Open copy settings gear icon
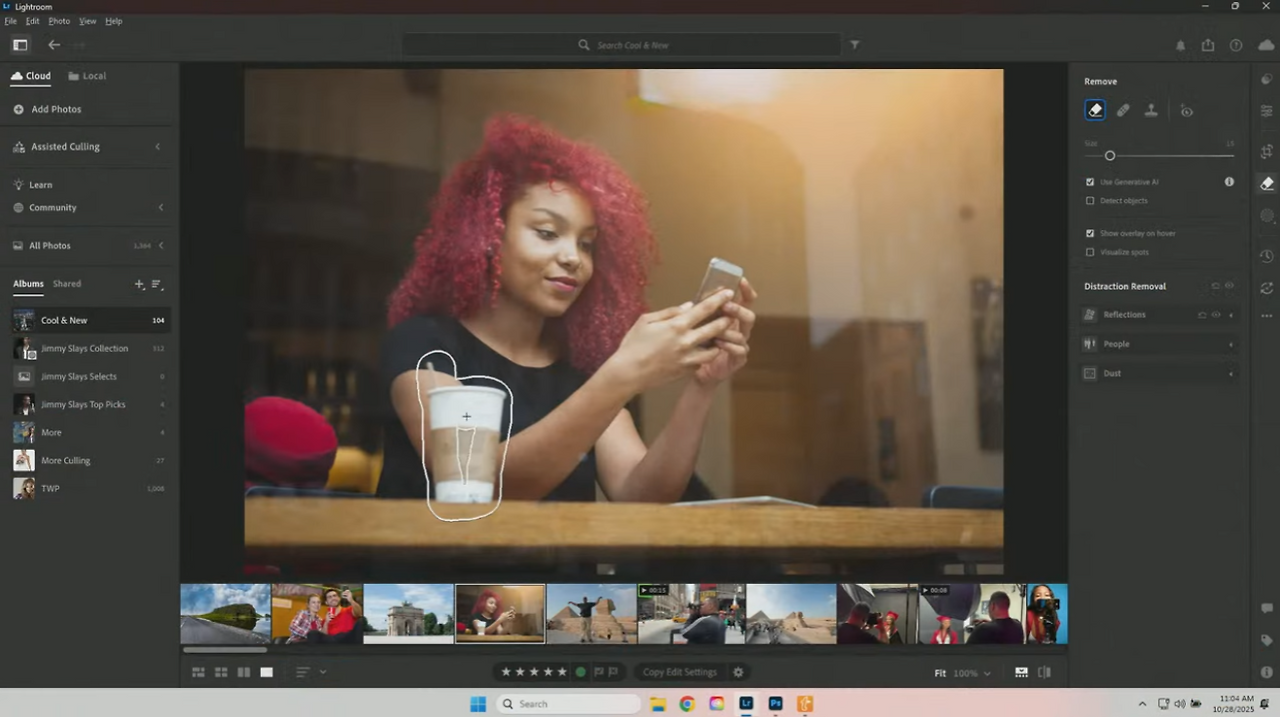Screen dimensions: 1280x717 click(739, 672)
